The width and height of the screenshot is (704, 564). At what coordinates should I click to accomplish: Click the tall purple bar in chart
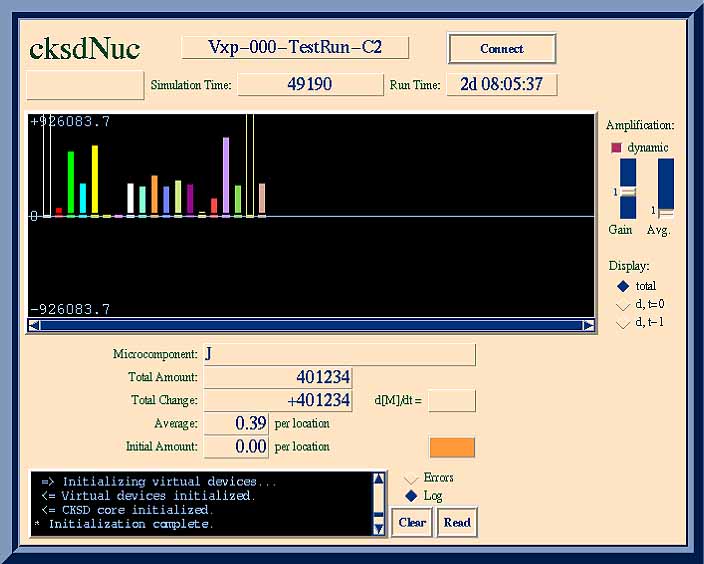pyautogui.click(x=226, y=176)
